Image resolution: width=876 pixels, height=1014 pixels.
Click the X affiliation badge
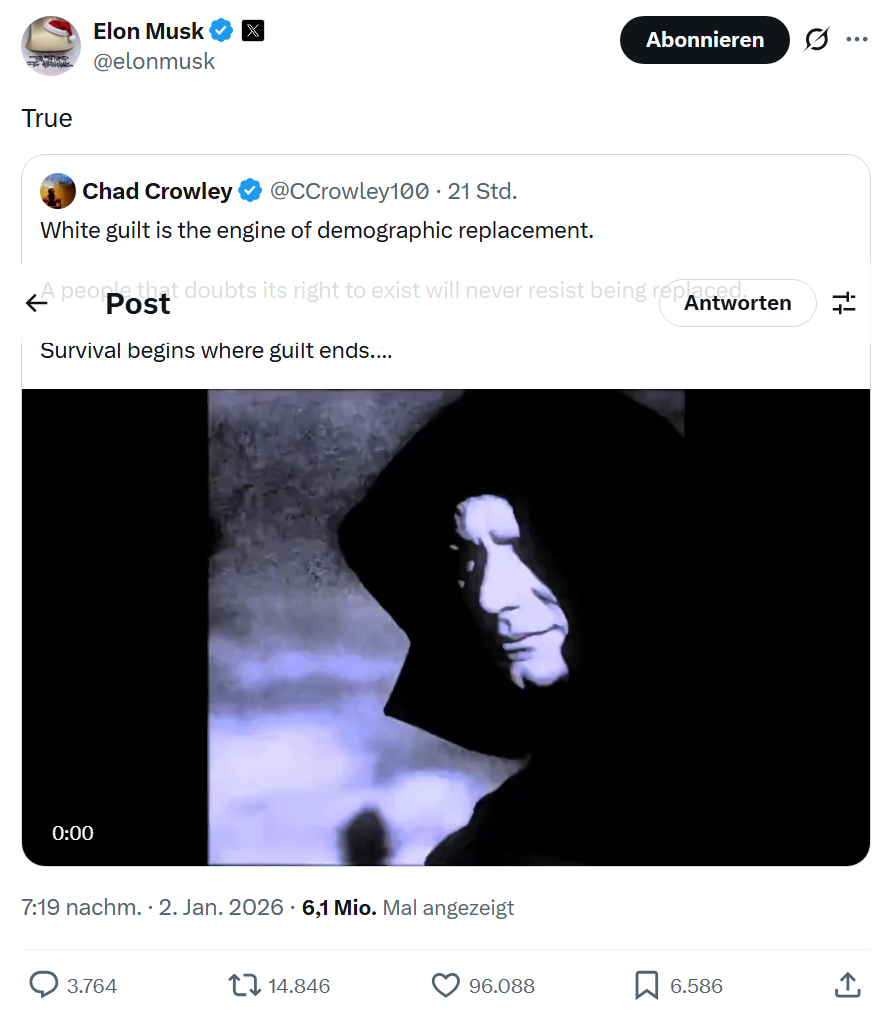(253, 31)
